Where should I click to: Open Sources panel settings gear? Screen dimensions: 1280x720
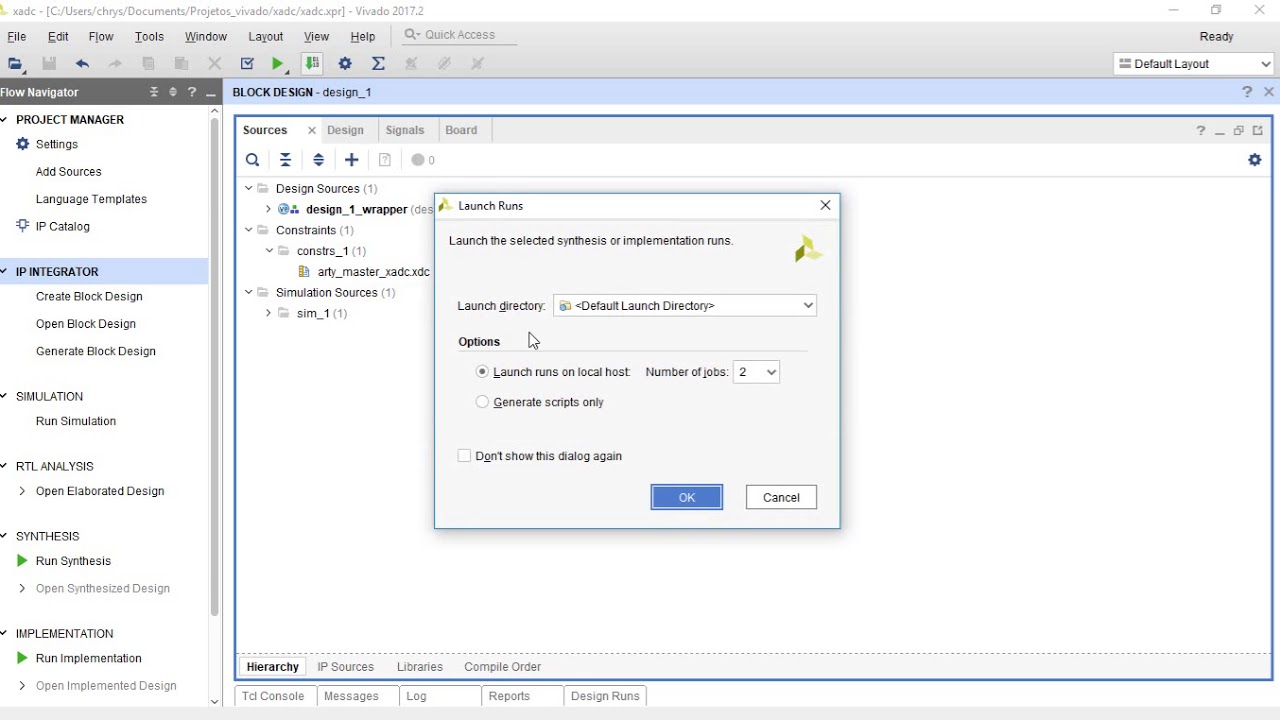1255,160
